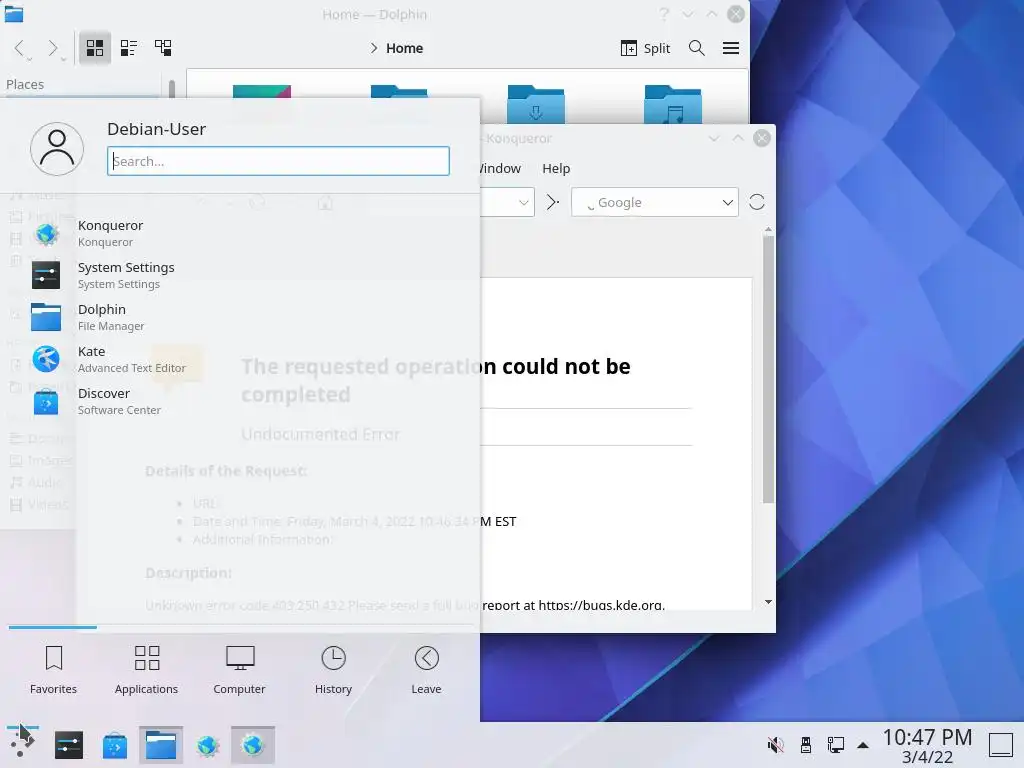Reload the page in Konqueror
1024x768 pixels.
[757, 202]
